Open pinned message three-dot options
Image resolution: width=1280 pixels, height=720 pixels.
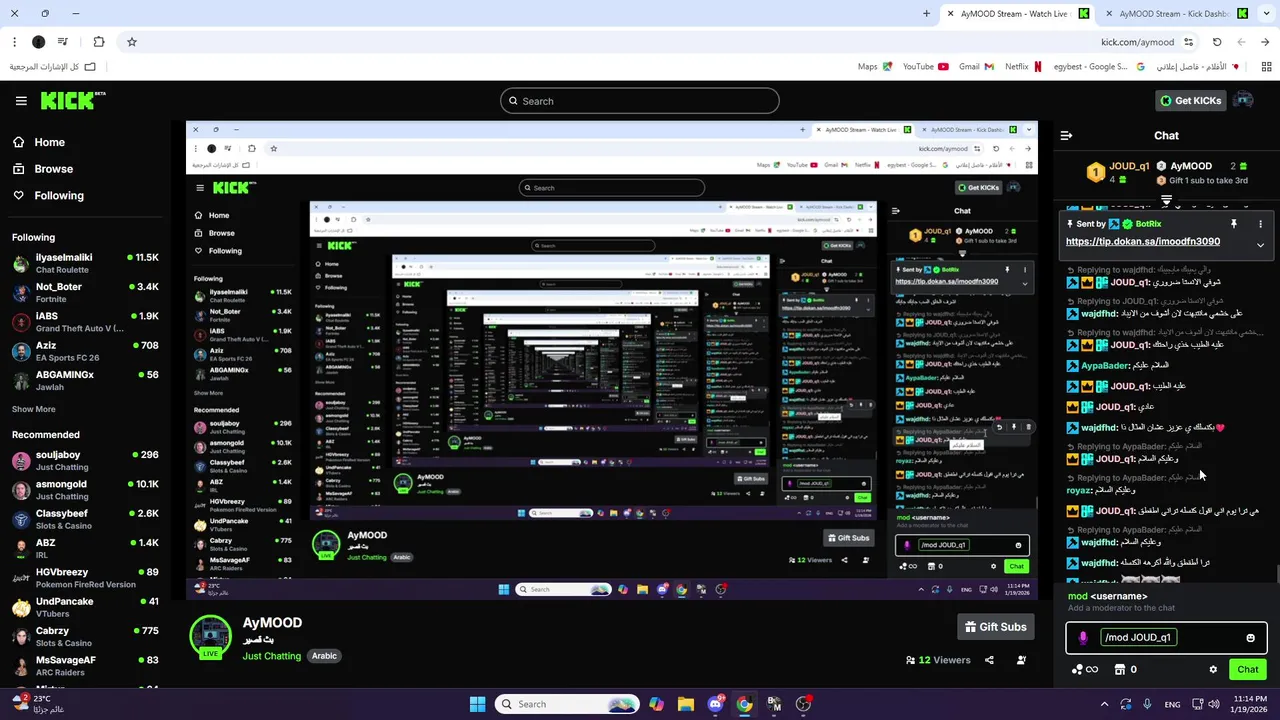tap(1260, 224)
